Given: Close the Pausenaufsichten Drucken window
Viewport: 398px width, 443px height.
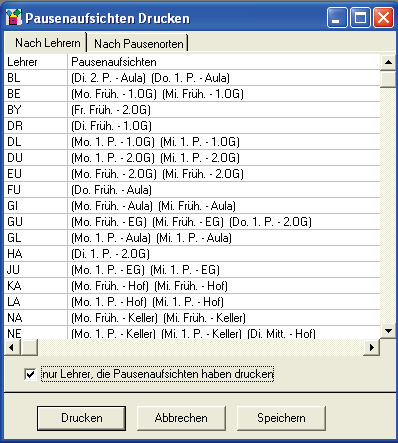Looking at the screenshot, I should point(383,18).
